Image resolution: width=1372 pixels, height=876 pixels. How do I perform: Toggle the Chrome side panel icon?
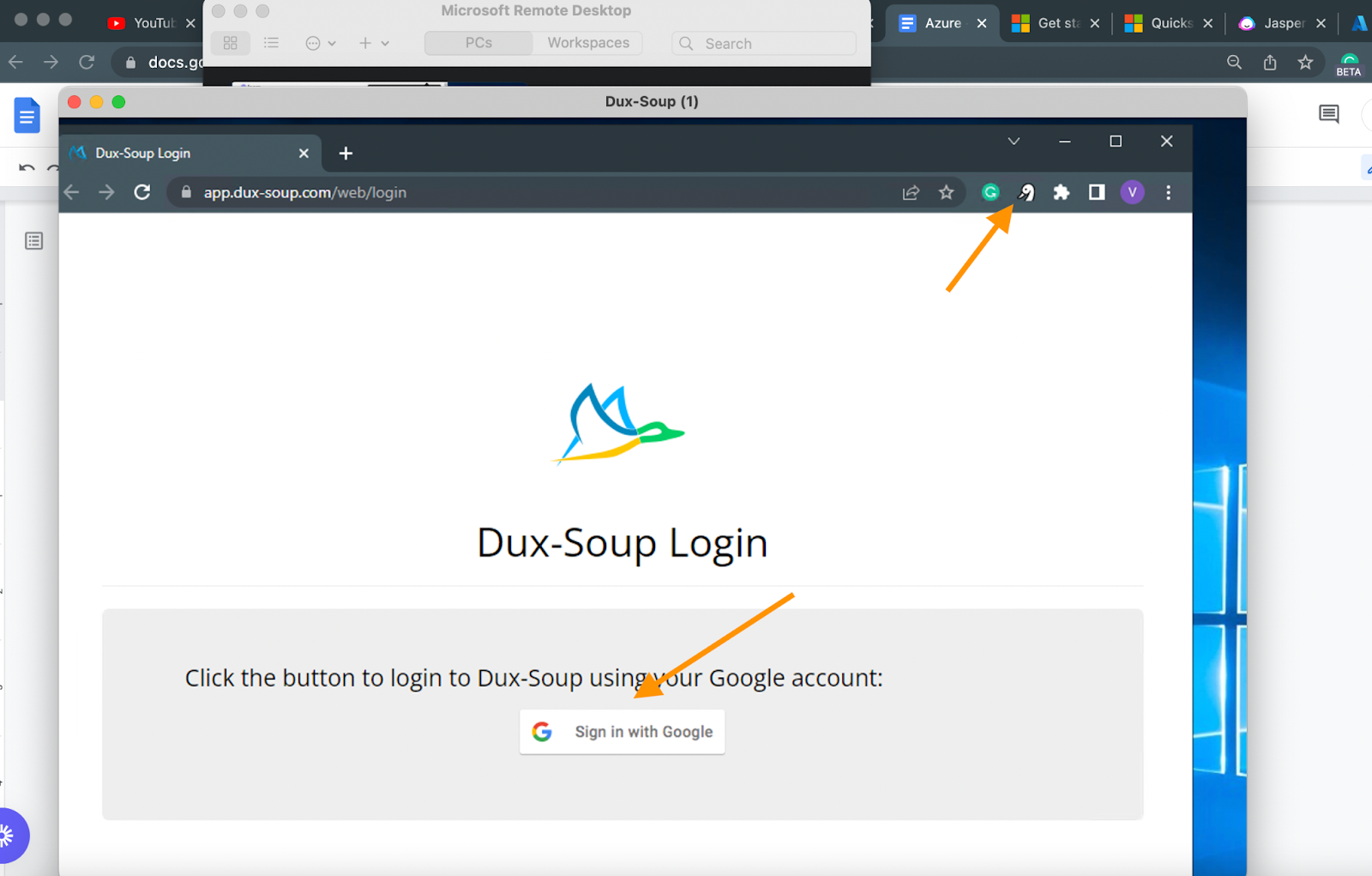[1097, 192]
